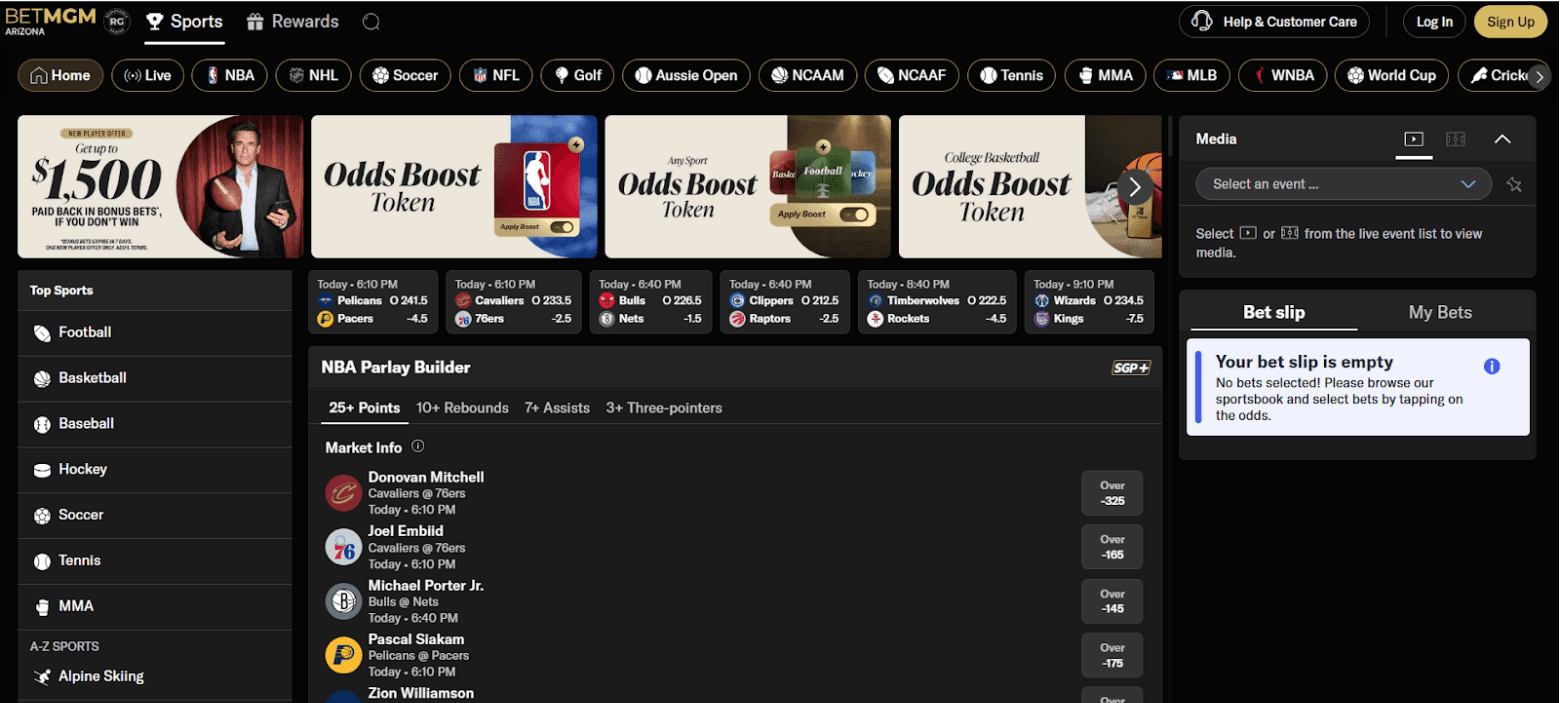Viewport: 1561px width, 703px height.
Task: Open the NBA category pill
Action: coord(230,76)
